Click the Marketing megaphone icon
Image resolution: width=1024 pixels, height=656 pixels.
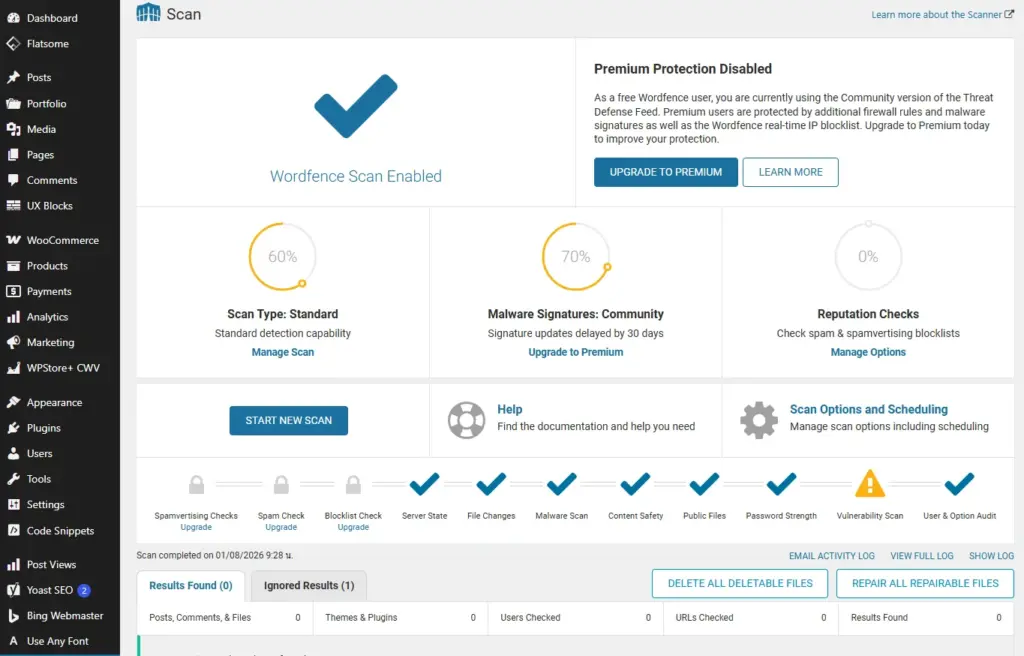click(13, 342)
